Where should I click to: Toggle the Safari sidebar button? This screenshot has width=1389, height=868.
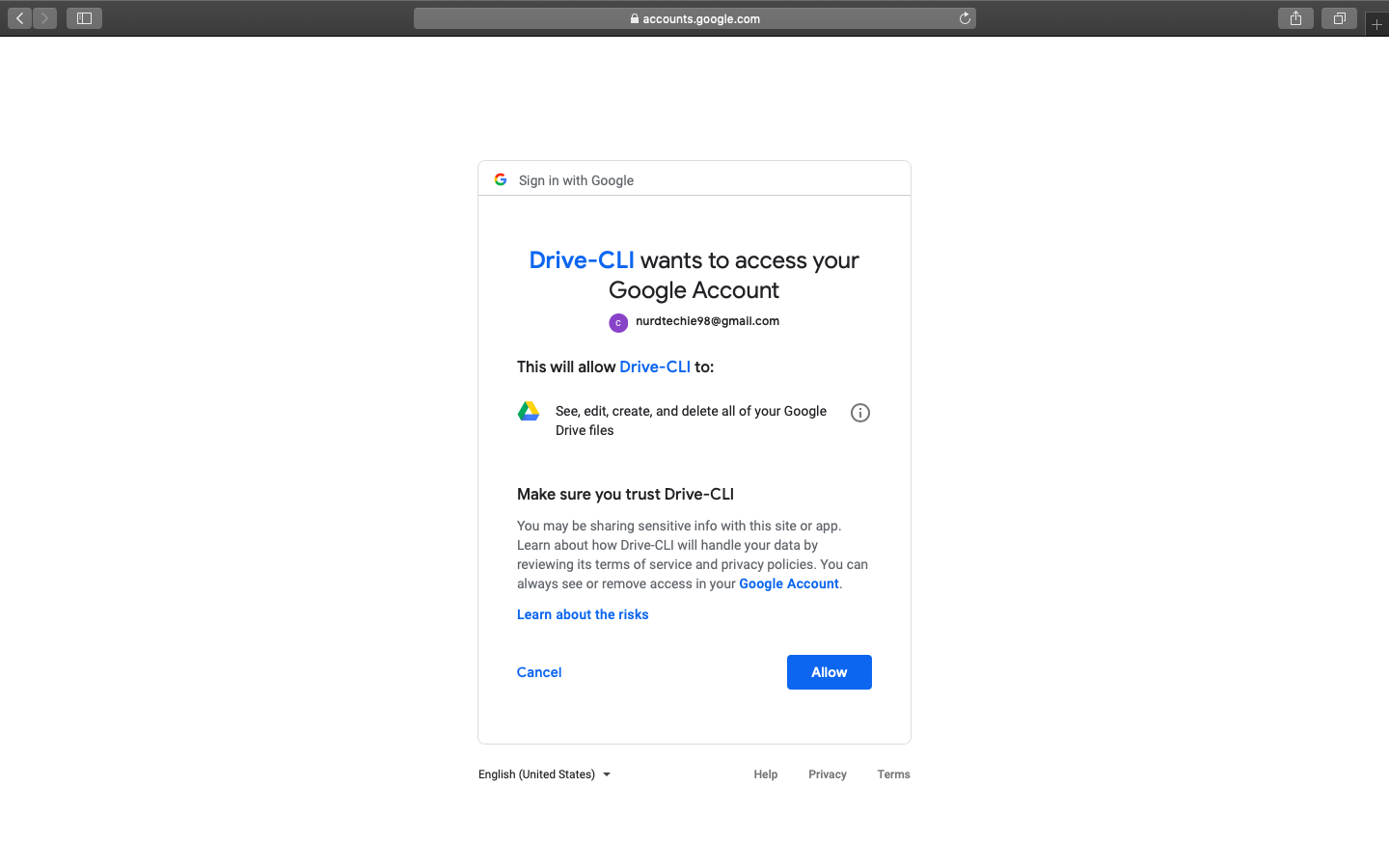[84, 18]
